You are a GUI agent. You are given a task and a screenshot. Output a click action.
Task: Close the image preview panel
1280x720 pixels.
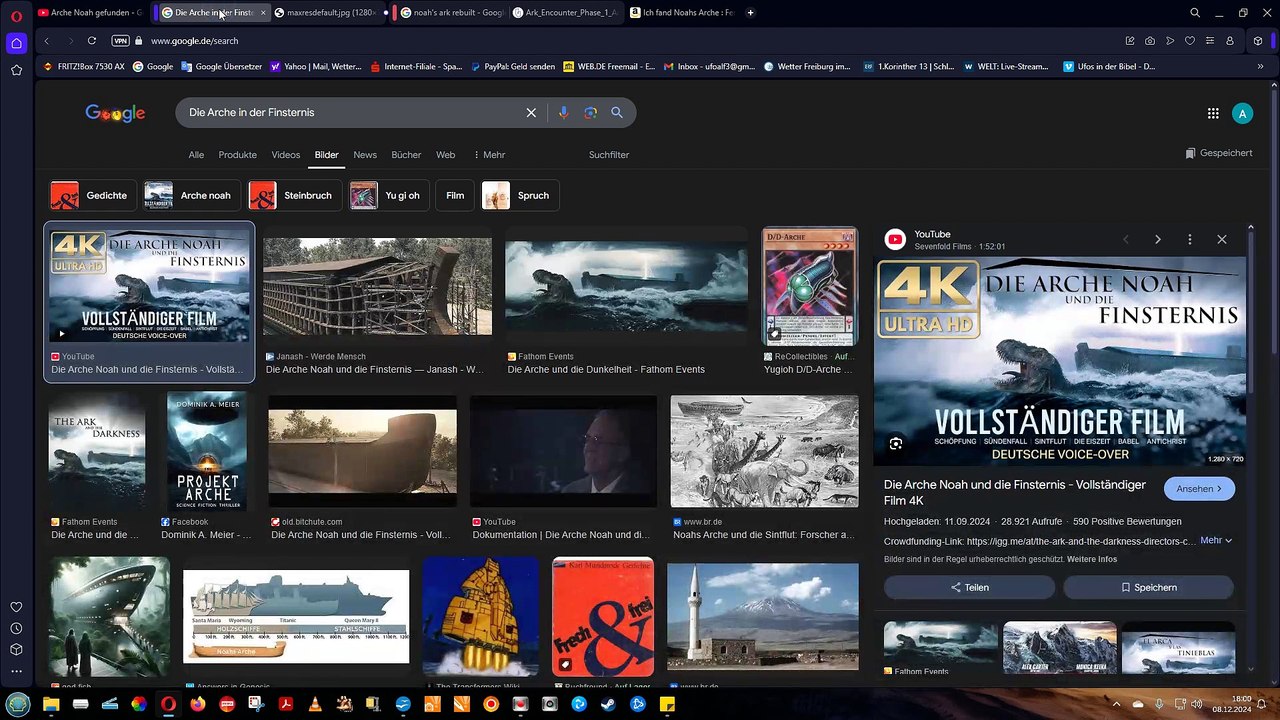pos(1221,240)
